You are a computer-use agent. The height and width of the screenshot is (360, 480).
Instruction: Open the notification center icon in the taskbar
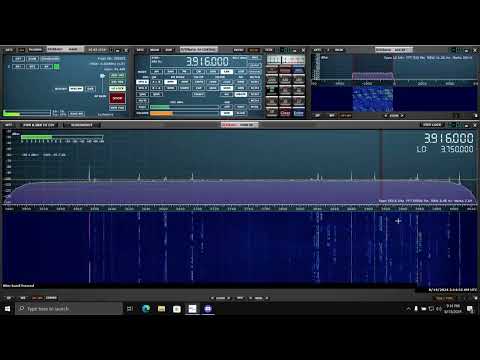click(470, 309)
